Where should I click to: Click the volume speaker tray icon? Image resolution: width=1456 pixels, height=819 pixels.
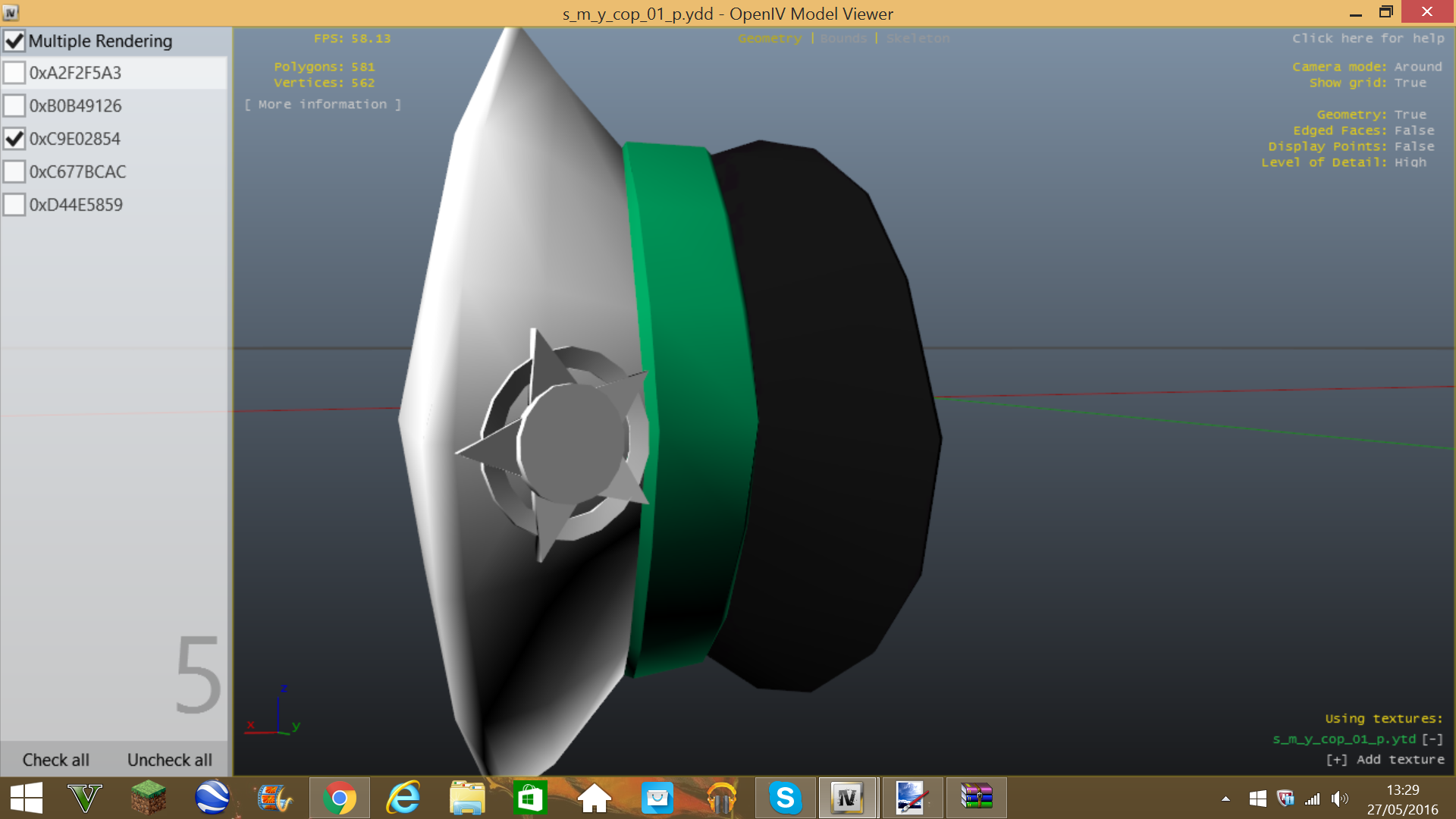[1339, 799]
